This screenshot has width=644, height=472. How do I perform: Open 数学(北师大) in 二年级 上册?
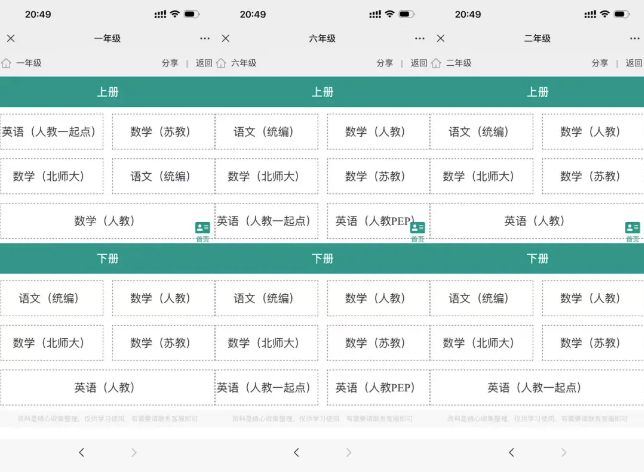pyautogui.click(x=482, y=176)
